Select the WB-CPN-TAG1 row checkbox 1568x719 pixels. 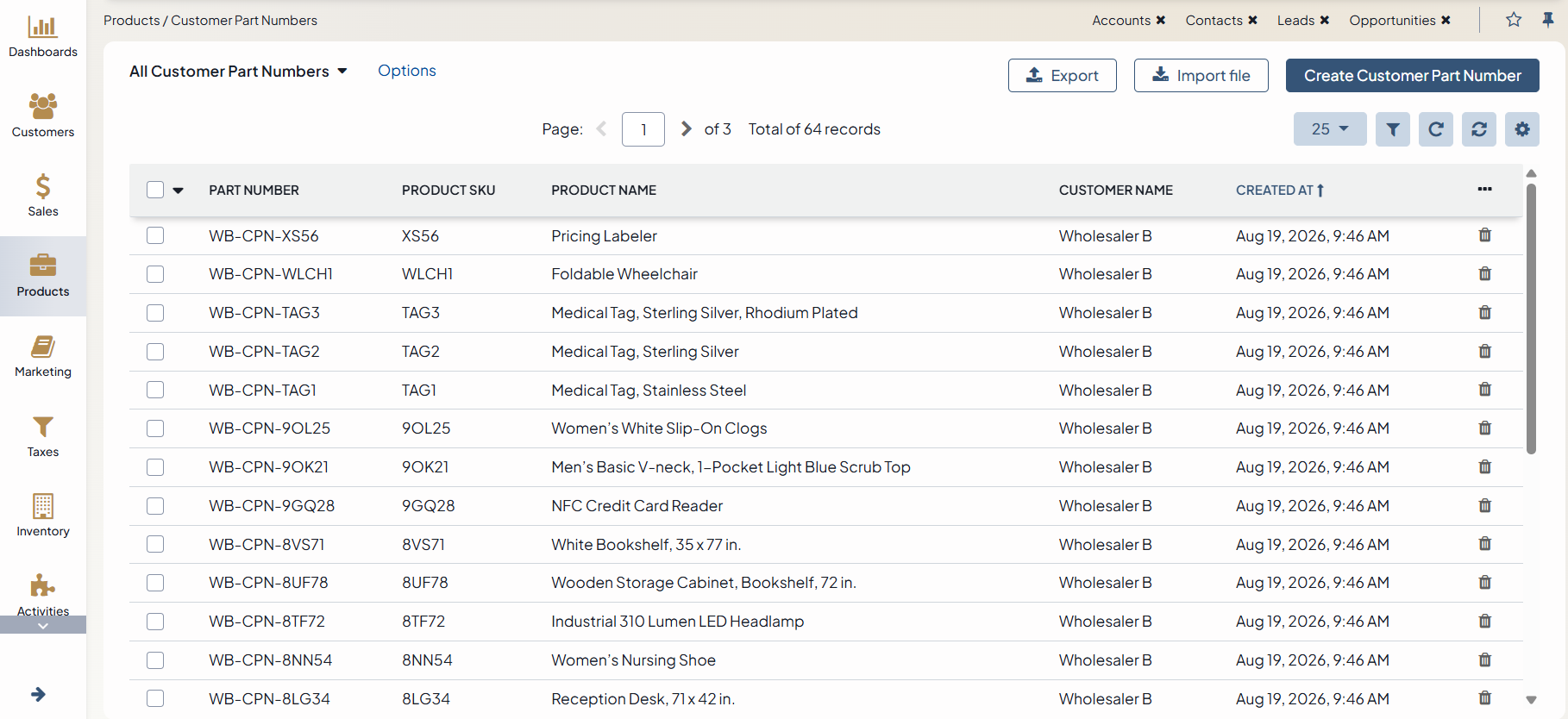[155, 390]
